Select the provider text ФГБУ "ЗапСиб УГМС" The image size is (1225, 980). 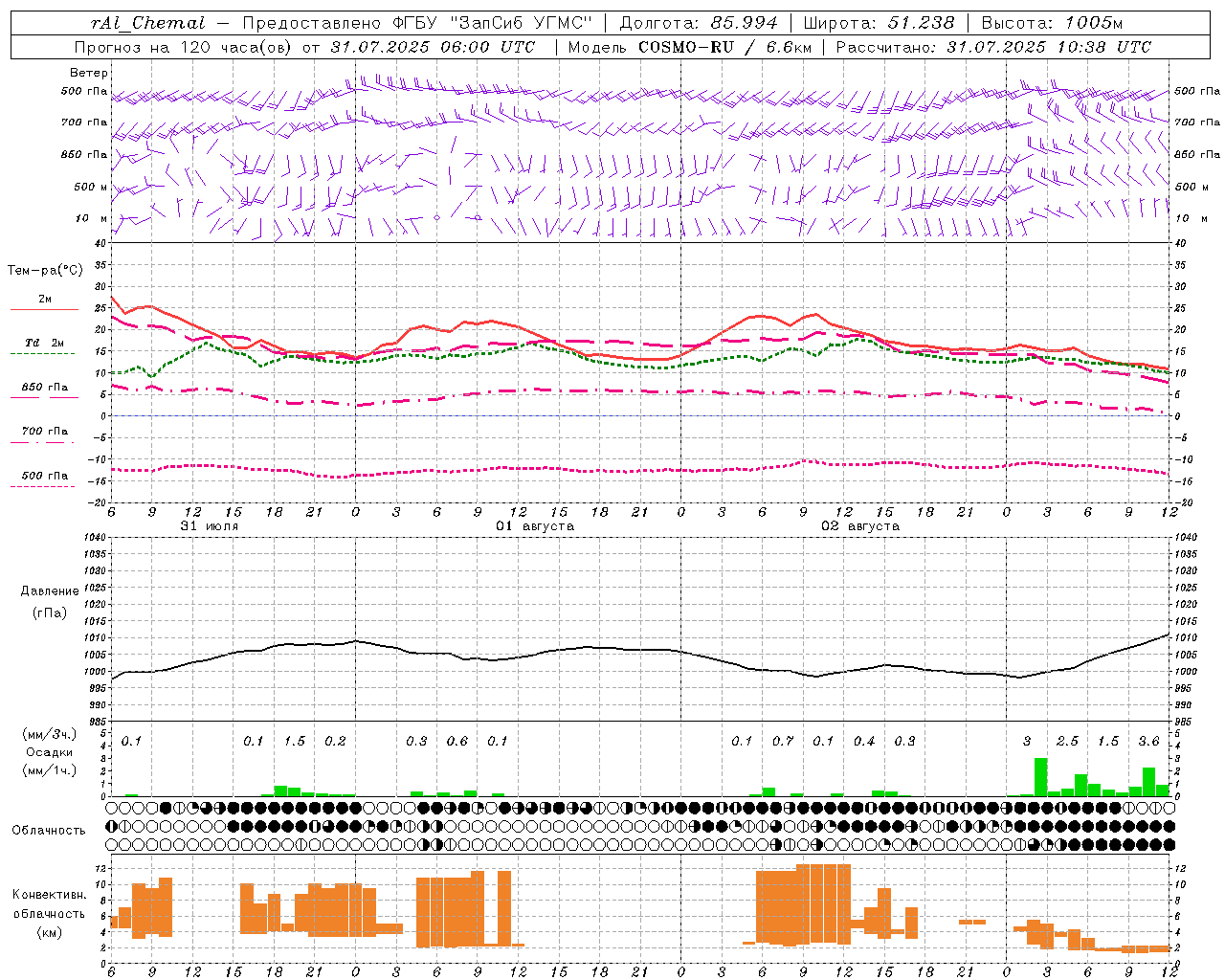click(493, 23)
